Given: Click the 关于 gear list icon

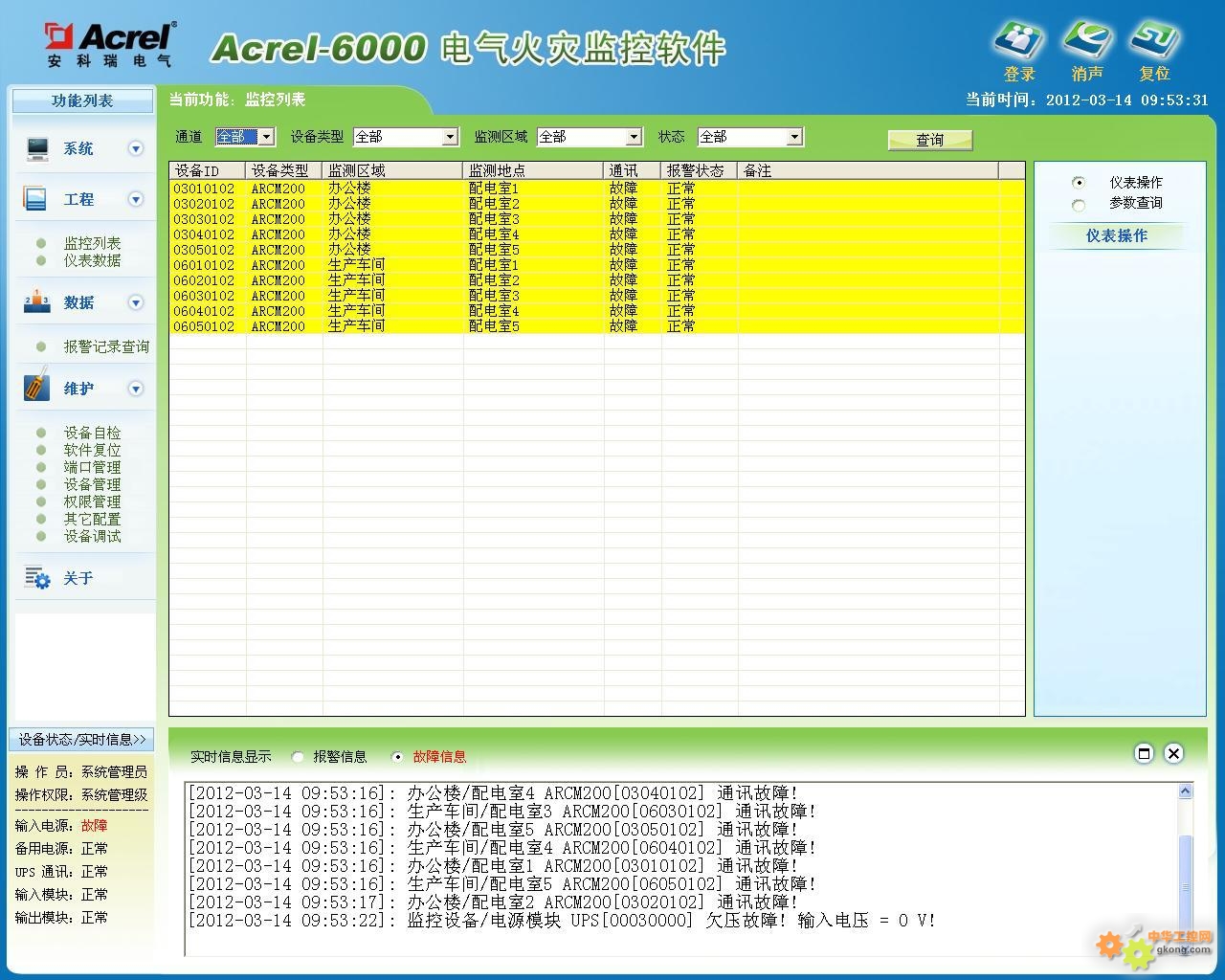Looking at the screenshot, I should point(37,577).
